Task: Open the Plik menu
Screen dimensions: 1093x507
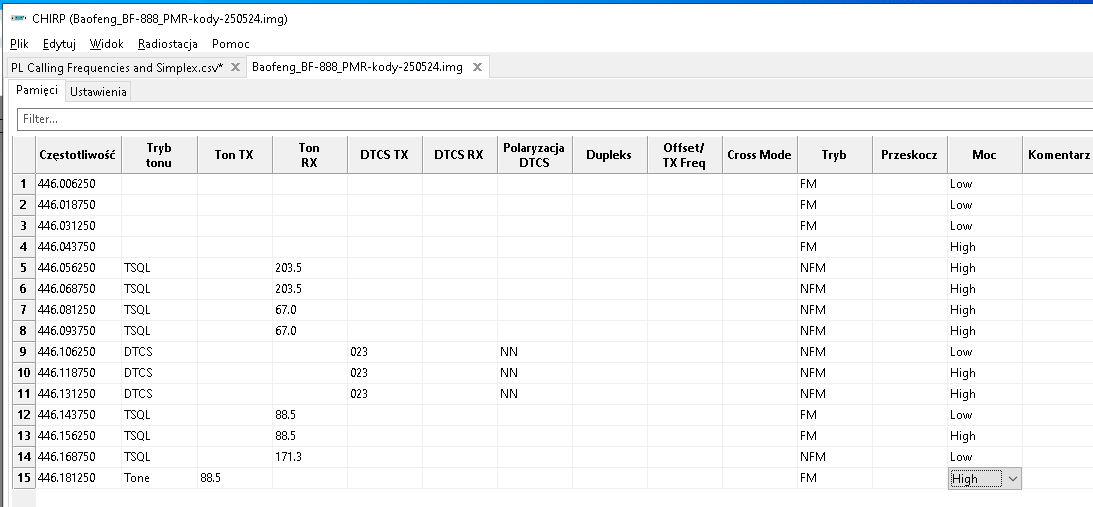Action: coord(21,44)
